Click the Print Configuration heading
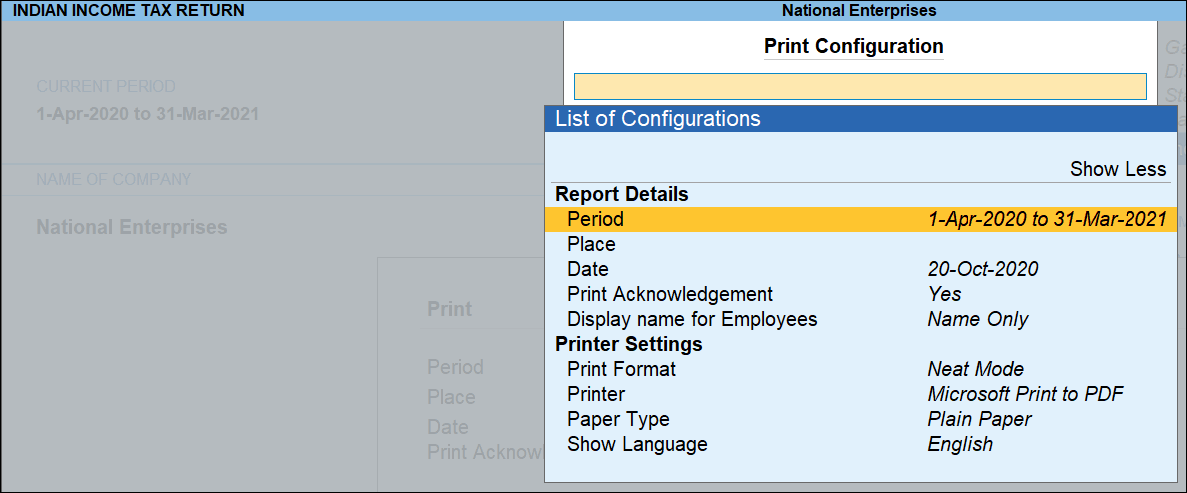This screenshot has height=493, width=1187. click(853, 46)
